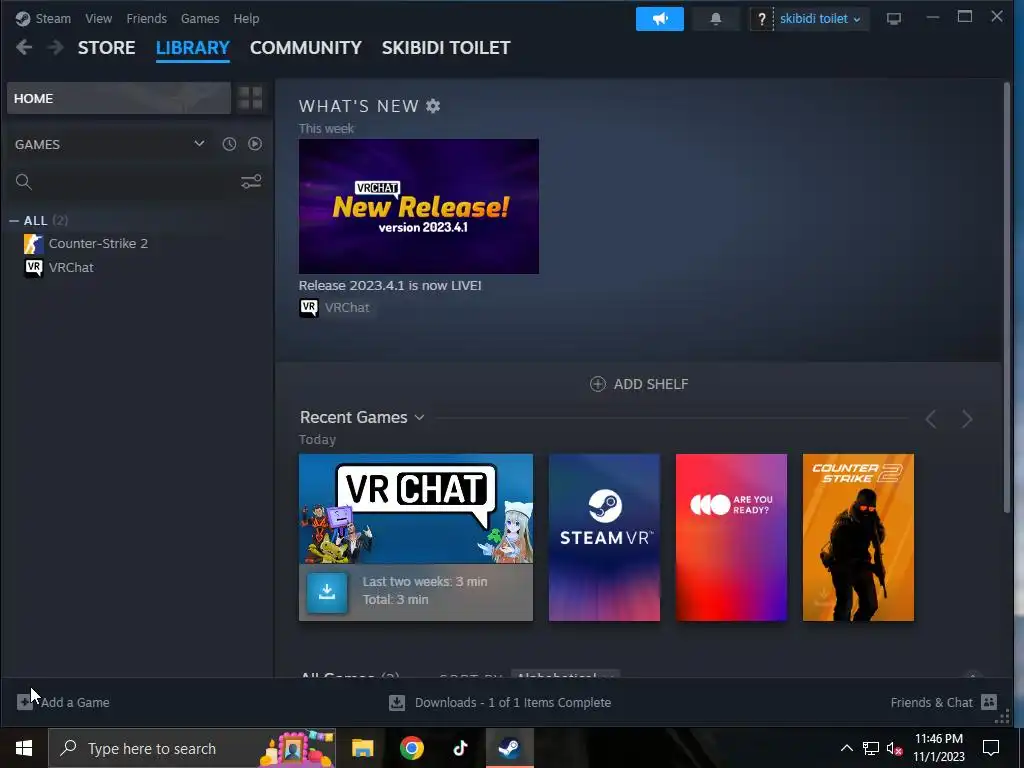The image size is (1024, 768).
Task: Open the View menu
Action: click(99, 18)
